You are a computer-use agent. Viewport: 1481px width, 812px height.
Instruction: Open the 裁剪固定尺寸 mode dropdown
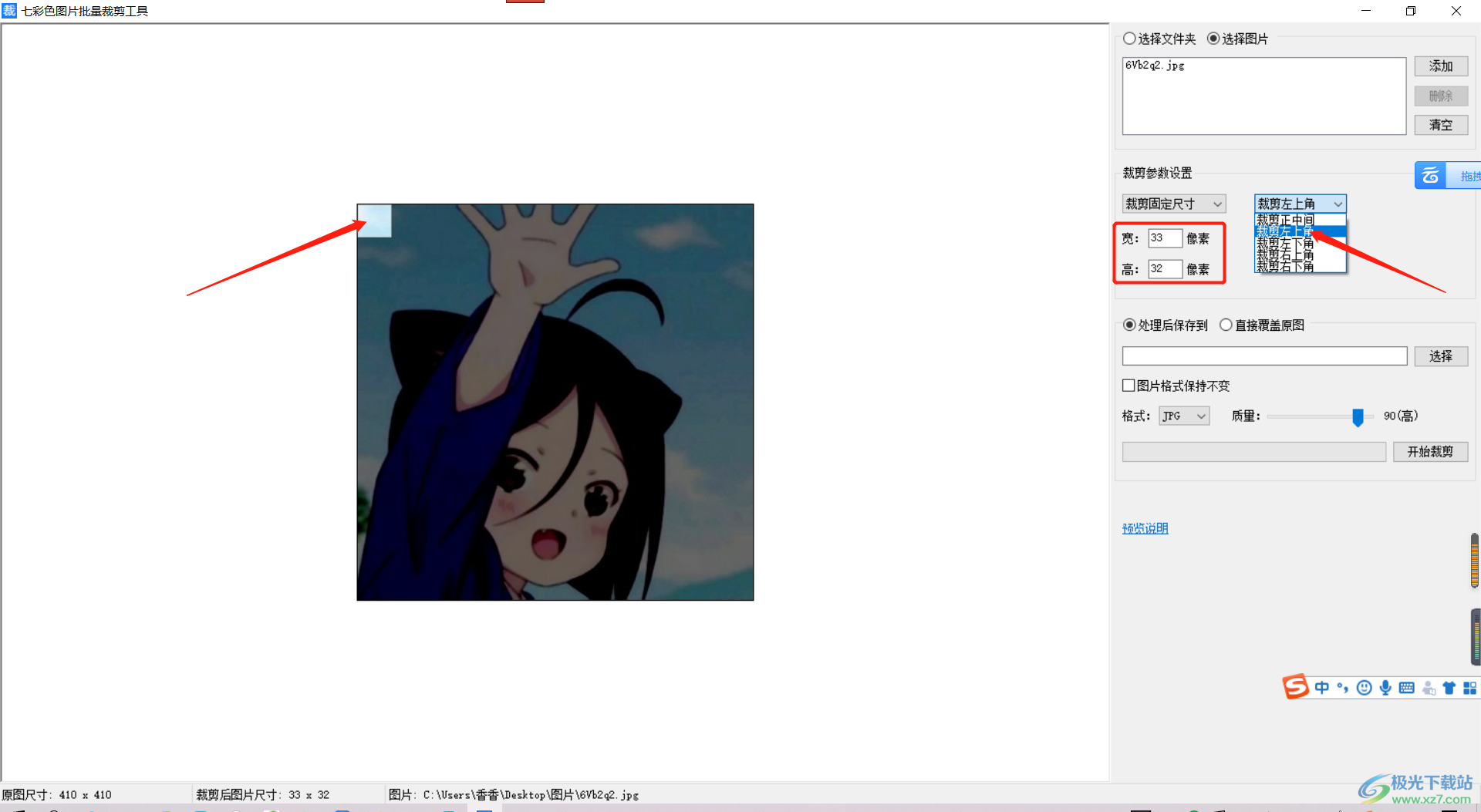(x=1174, y=204)
